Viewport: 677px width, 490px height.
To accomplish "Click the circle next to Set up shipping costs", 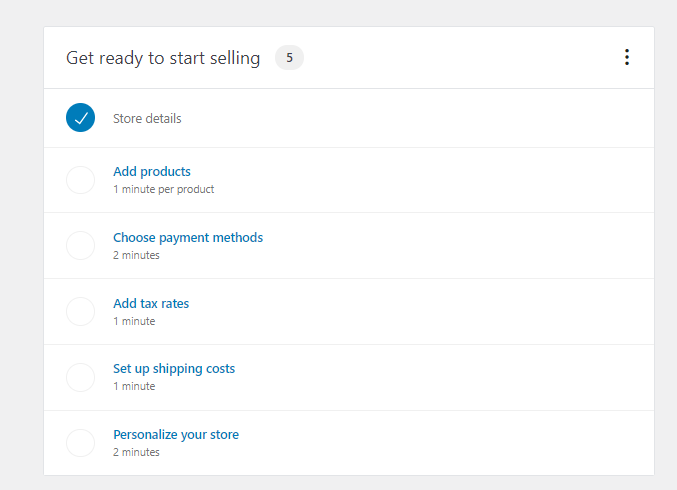I will 80,377.
